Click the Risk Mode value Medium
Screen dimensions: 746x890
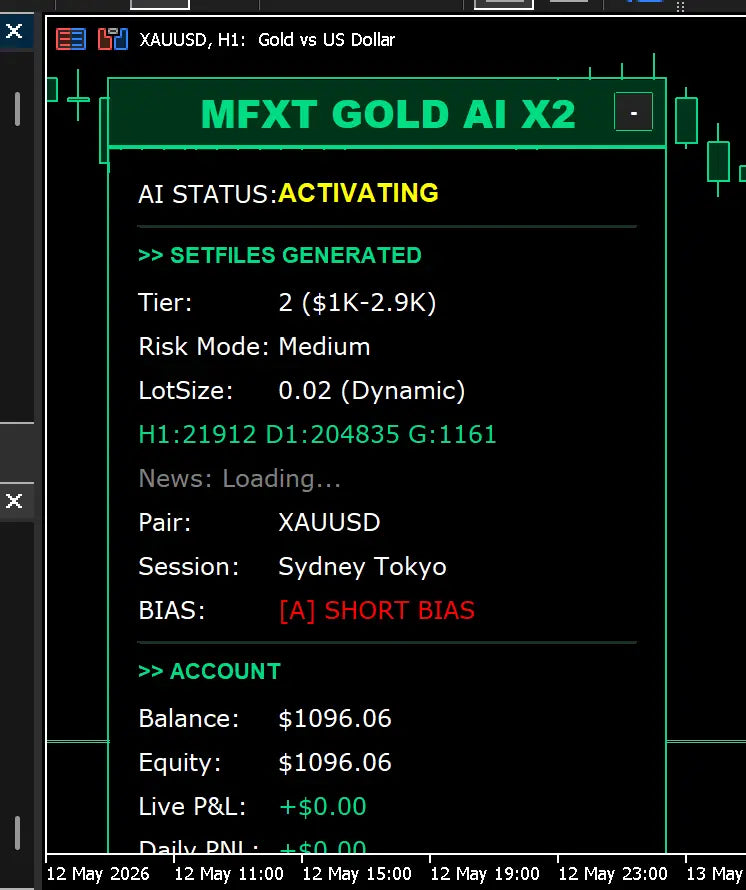324,346
